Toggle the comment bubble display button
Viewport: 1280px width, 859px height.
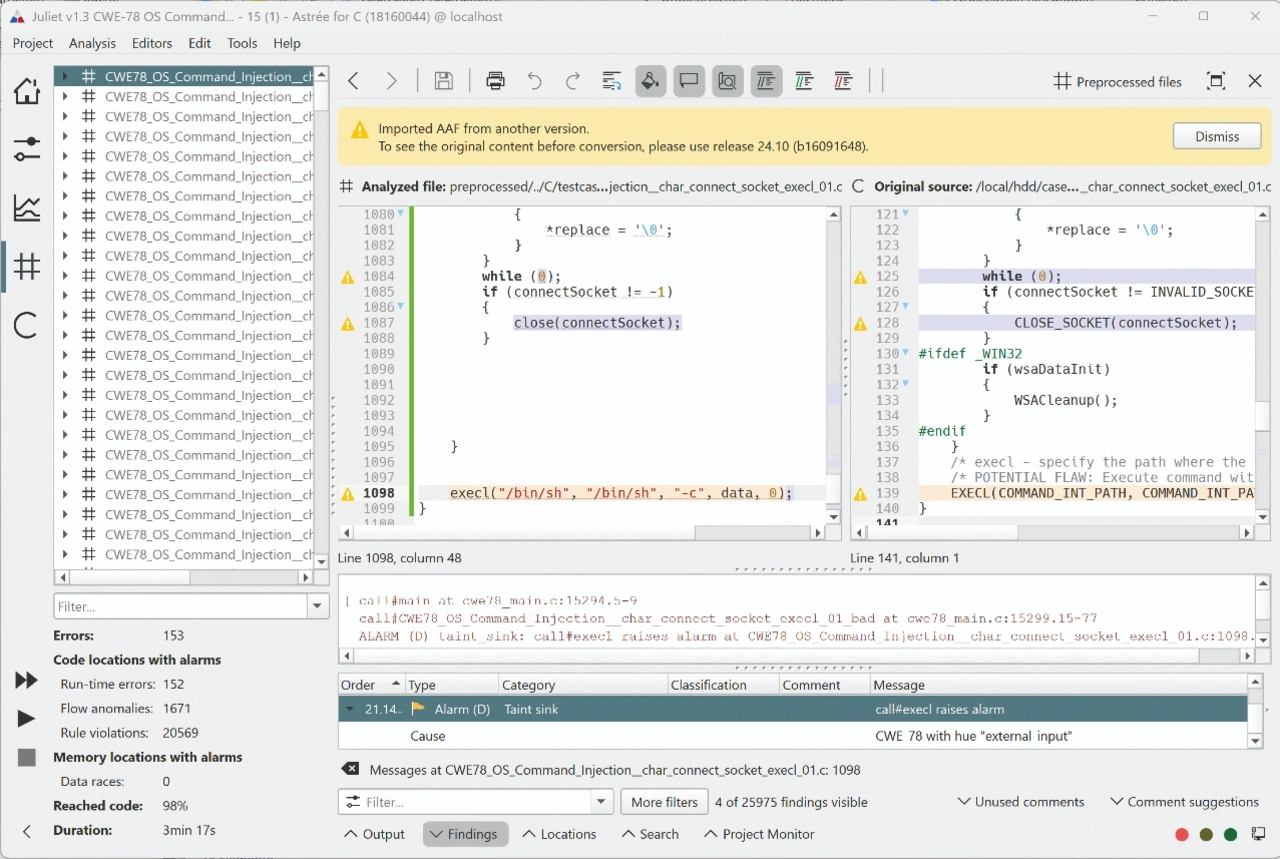tap(689, 82)
